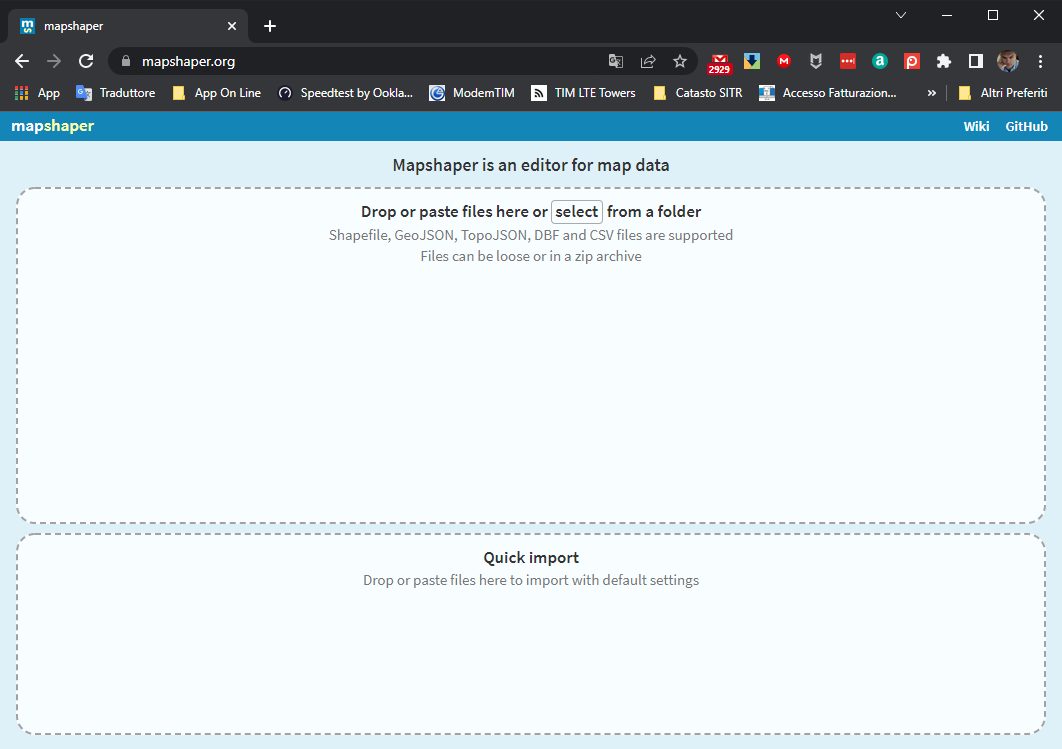Open the tab search chevron in title bar

coord(901,15)
